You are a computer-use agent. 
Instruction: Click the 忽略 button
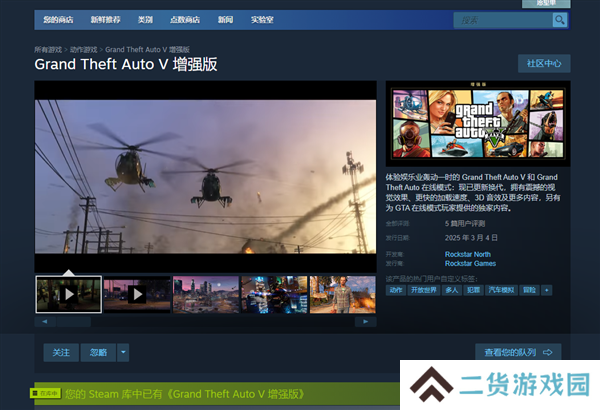[98, 352]
